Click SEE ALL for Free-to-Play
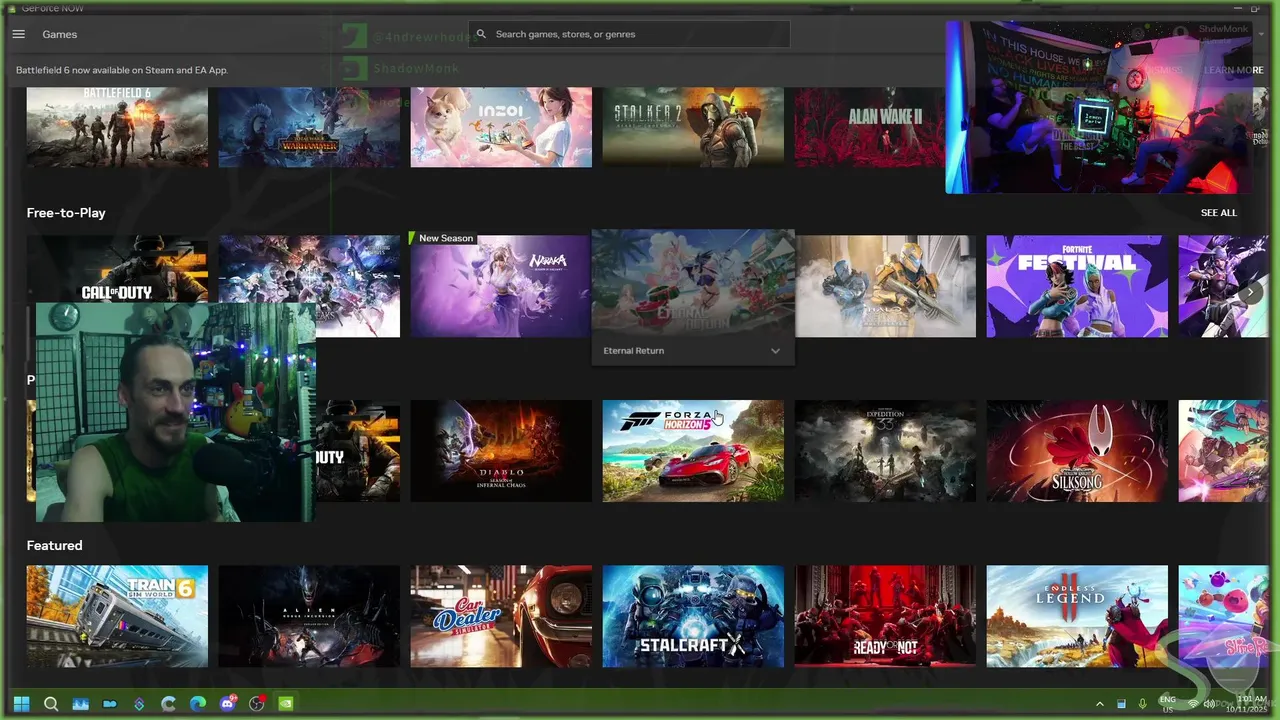Screen dimensions: 1280x720 1218,213
